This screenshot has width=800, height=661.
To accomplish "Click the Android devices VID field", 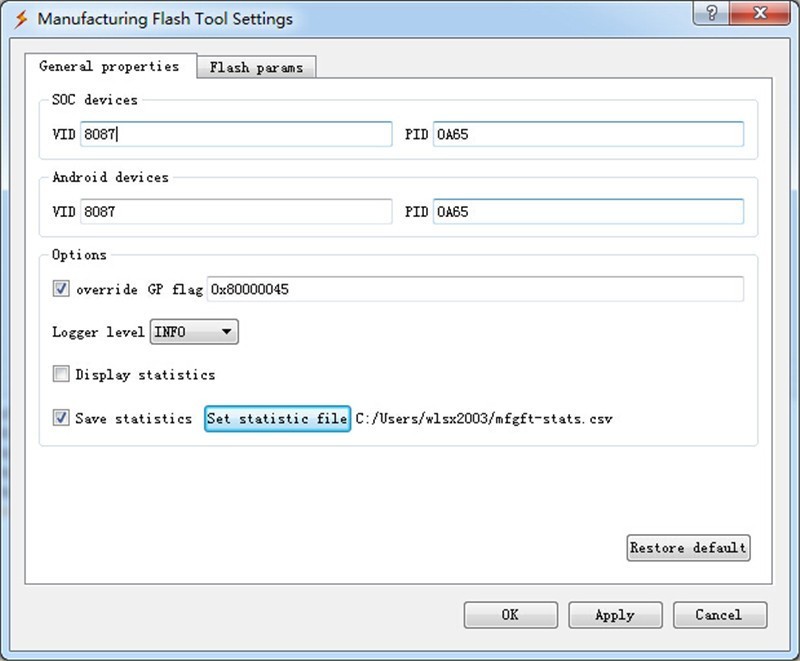I will 236,211.
